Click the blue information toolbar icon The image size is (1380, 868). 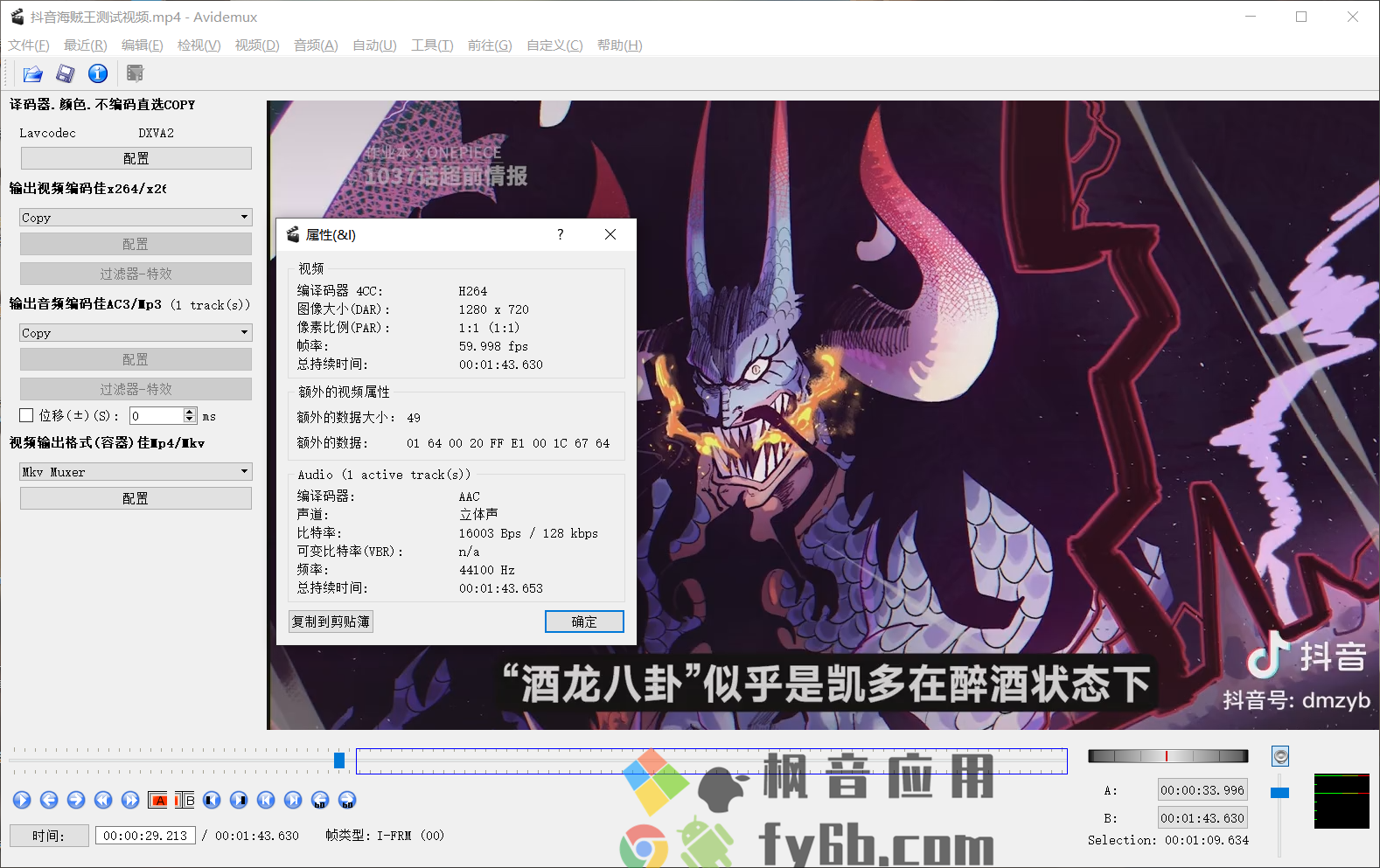tap(98, 73)
